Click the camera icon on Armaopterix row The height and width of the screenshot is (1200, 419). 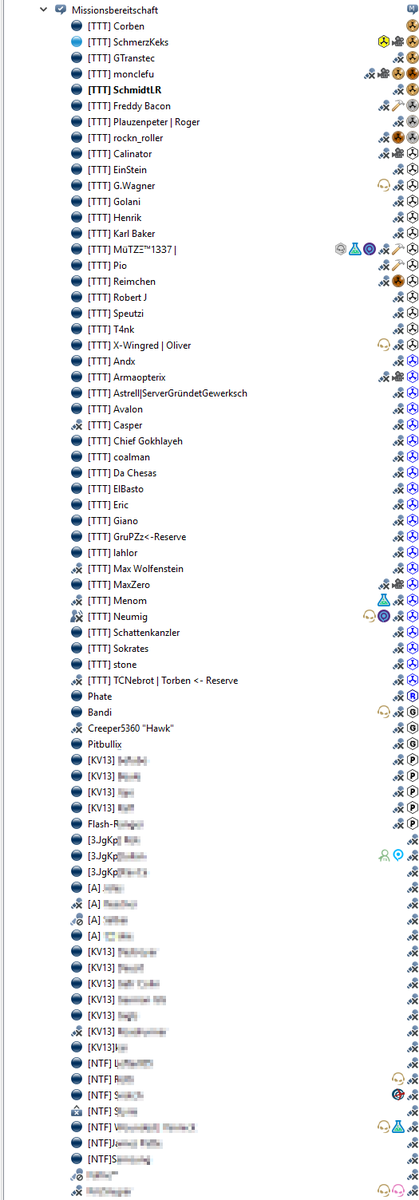tap(397, 378)
